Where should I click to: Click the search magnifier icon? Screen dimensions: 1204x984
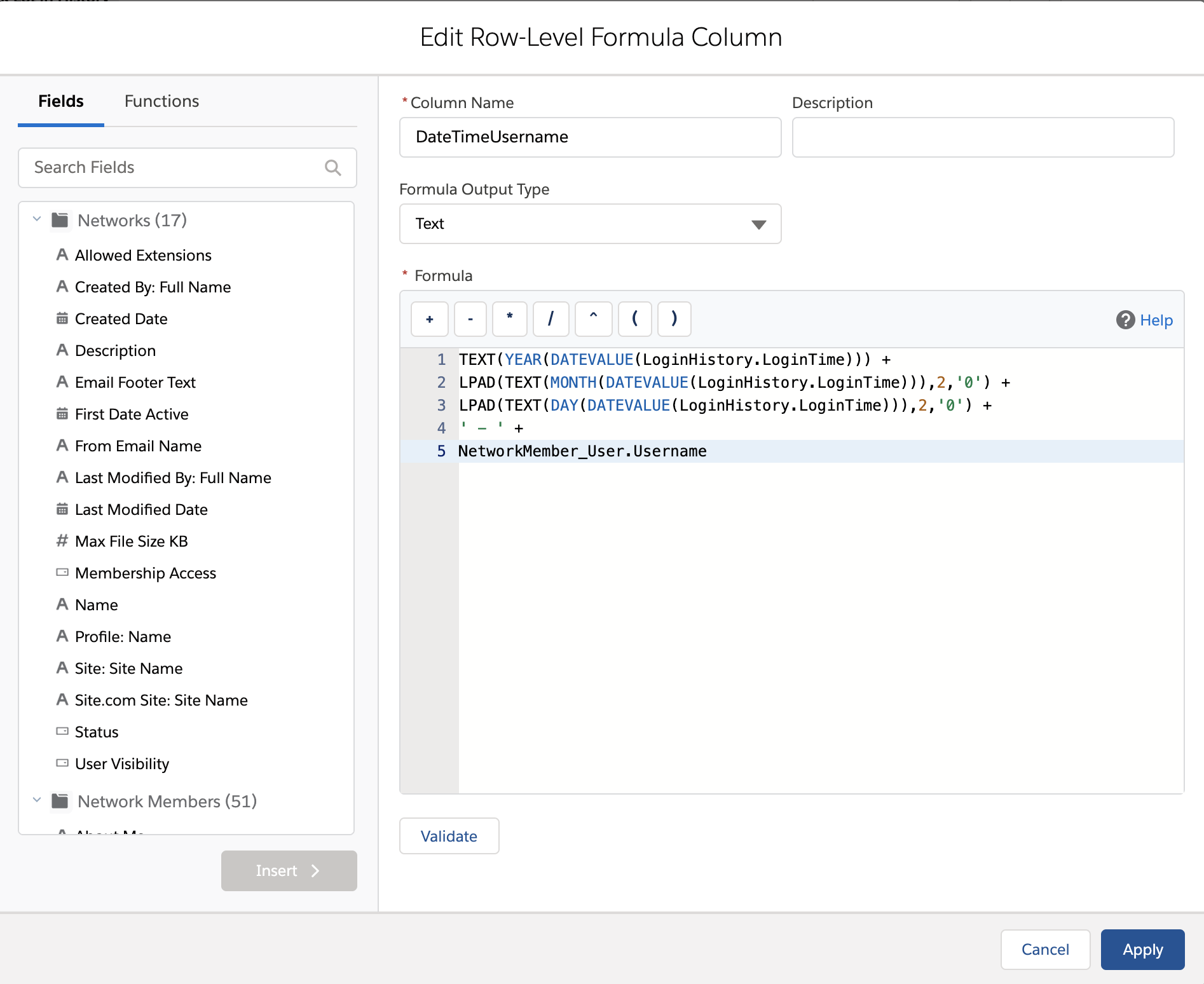(332, 168)
